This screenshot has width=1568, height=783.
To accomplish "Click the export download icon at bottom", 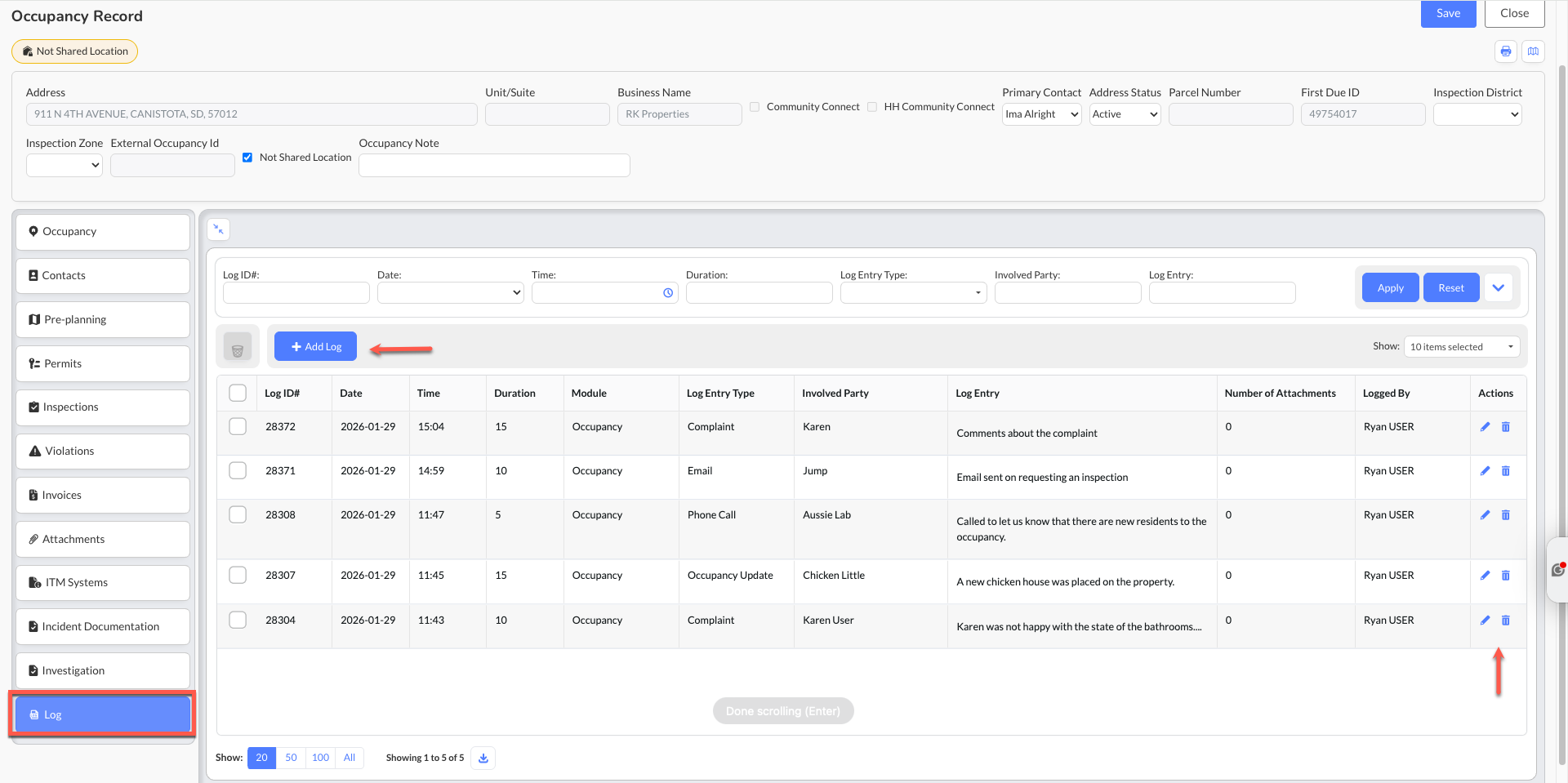I will (x=483, y=758).
